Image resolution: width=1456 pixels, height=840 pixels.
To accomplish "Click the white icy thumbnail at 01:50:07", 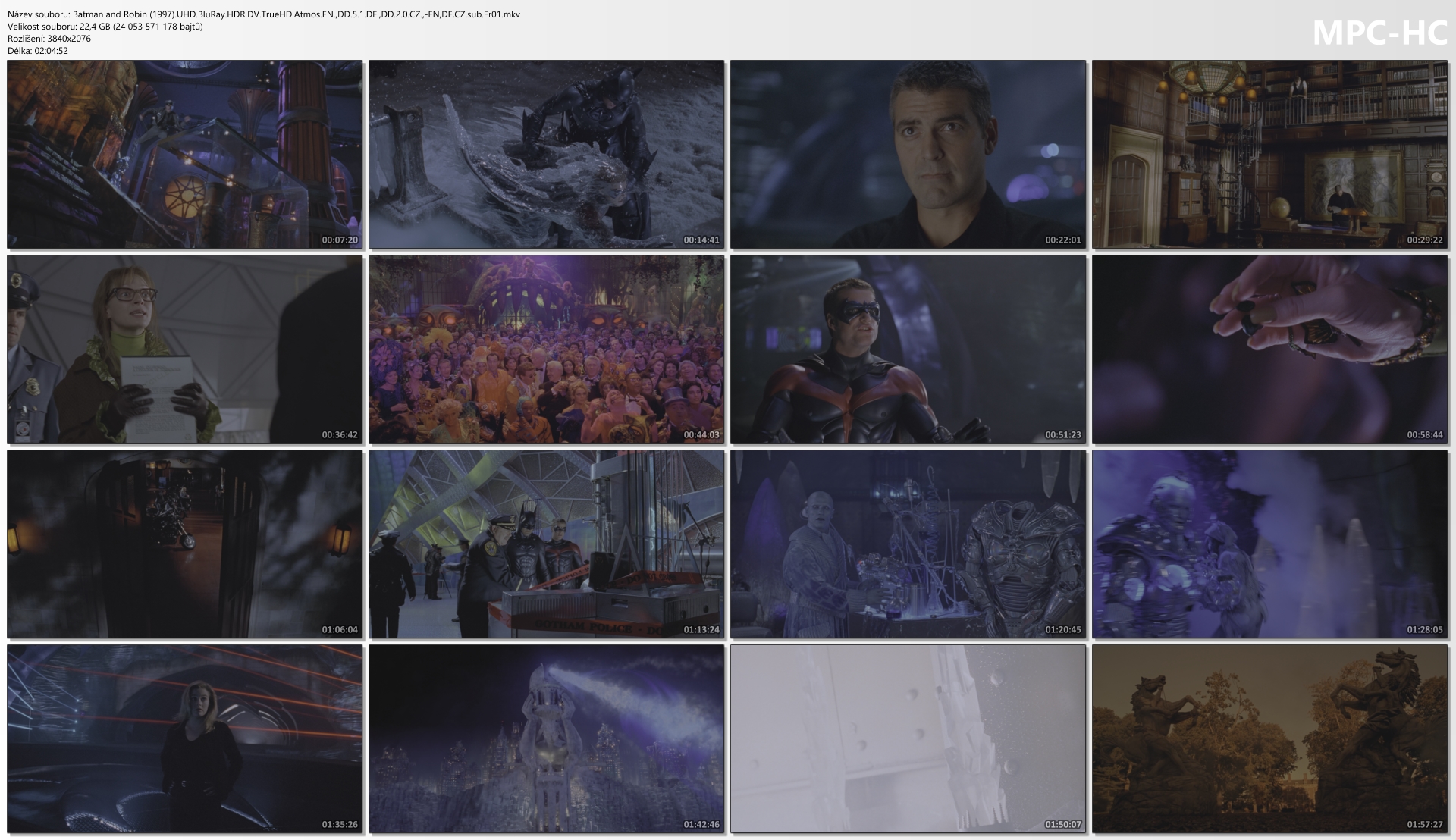I will tap(908, 739).
